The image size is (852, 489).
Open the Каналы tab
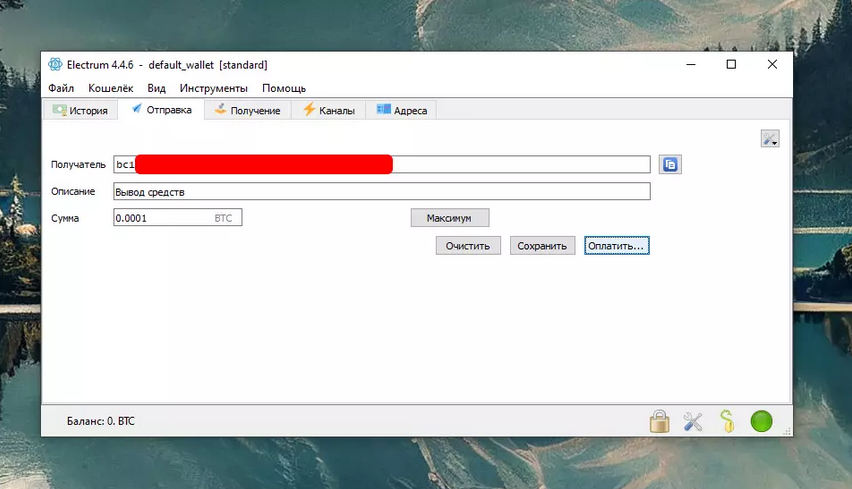pos(329,111)
